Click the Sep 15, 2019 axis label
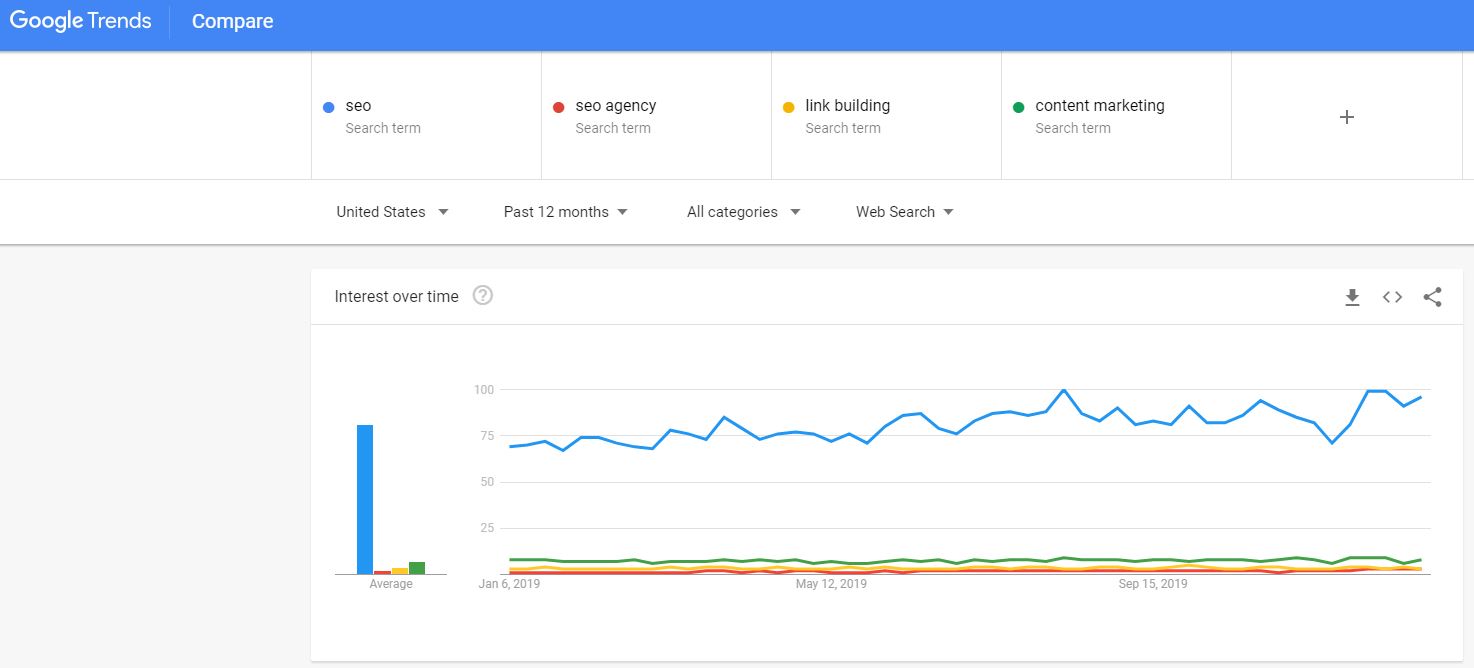The height and width of the screenshot is (668, 1474). tap(1153, 584)
